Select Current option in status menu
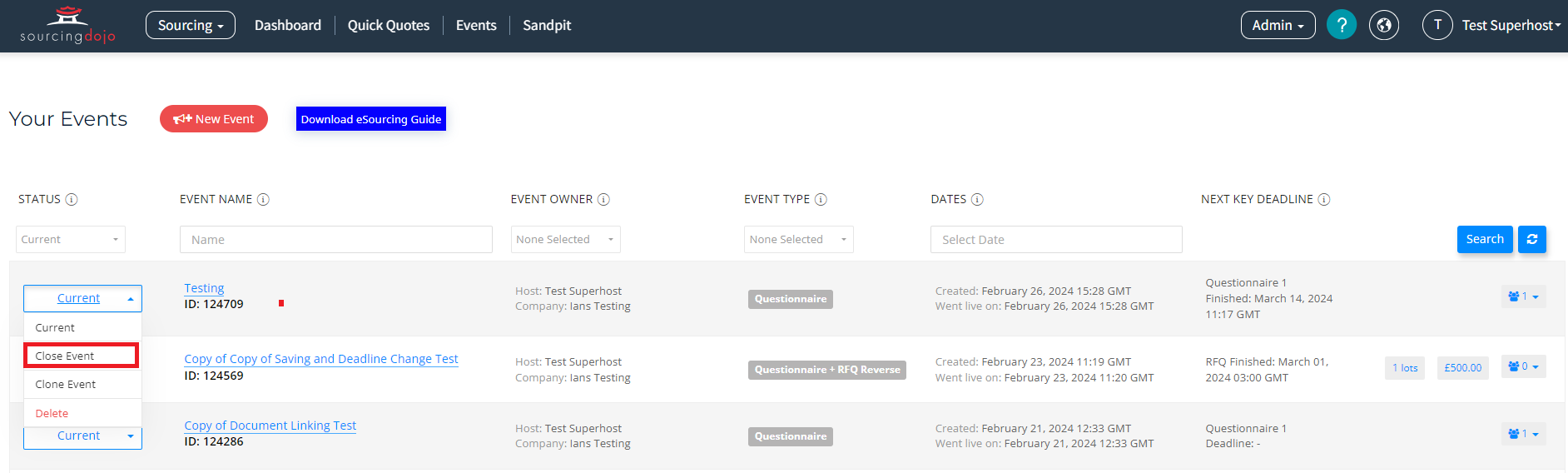1568x473 pixels. pyautogui.click(x=82, y=328)
